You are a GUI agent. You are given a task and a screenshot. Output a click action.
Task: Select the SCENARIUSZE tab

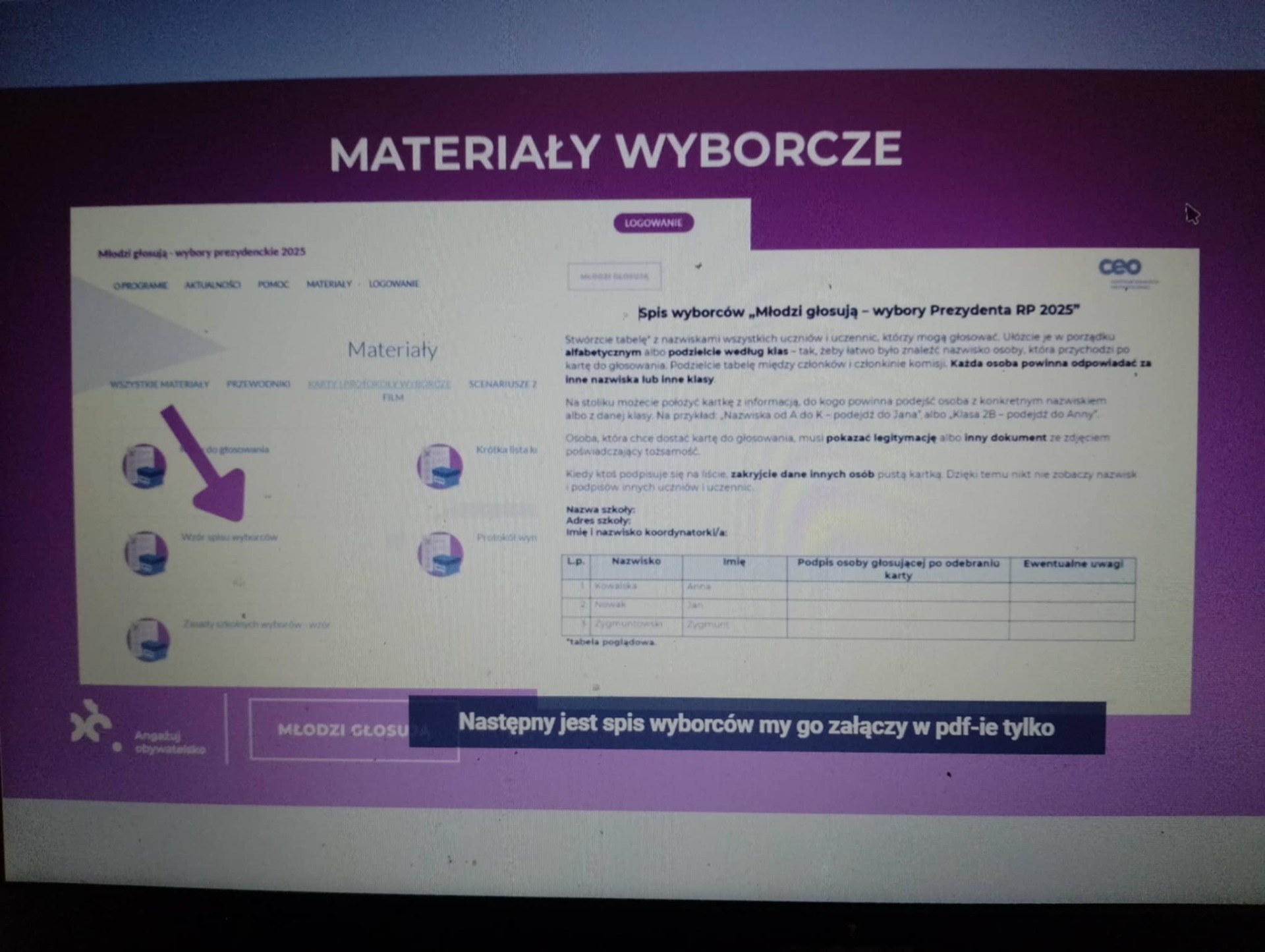click(502, 383)
